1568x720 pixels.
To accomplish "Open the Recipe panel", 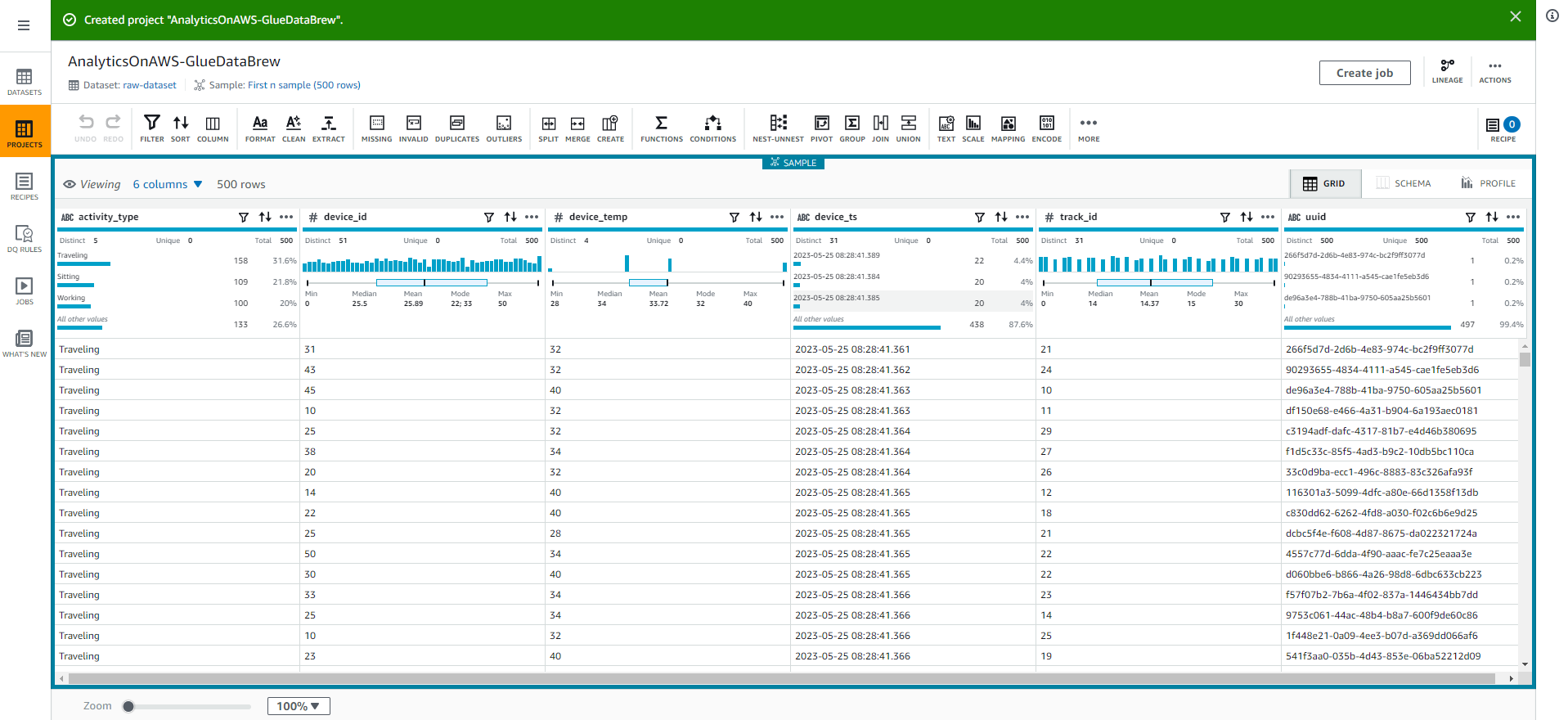I will coord(1503,128).
